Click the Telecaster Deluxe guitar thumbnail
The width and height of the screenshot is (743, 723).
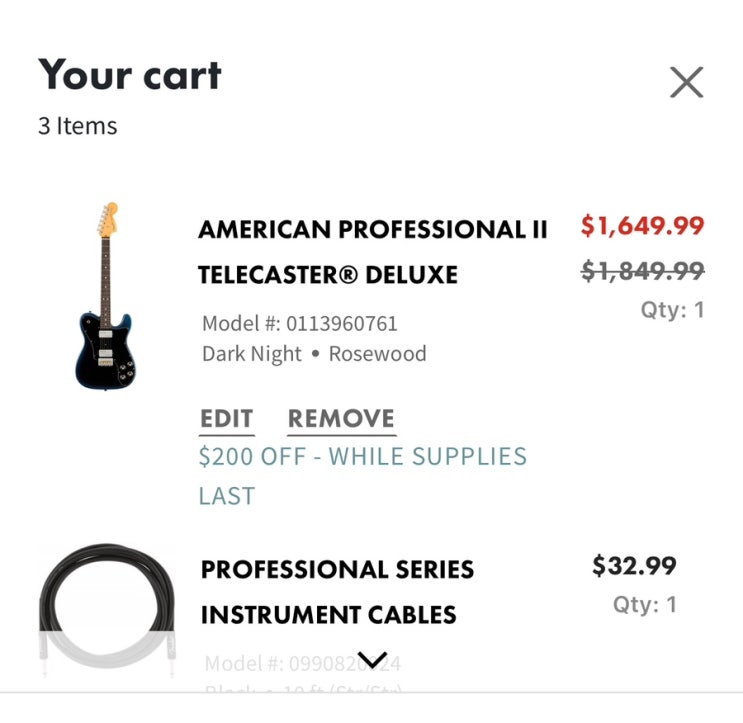coord(105,297)
